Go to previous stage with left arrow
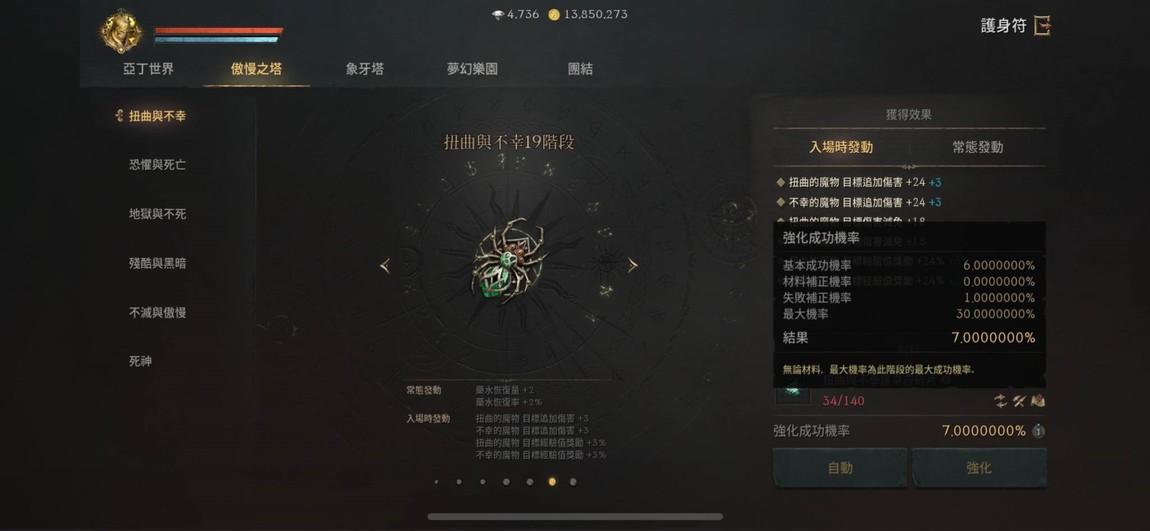The width and height of the screenshot is (1150, 531). coord(385,266)
